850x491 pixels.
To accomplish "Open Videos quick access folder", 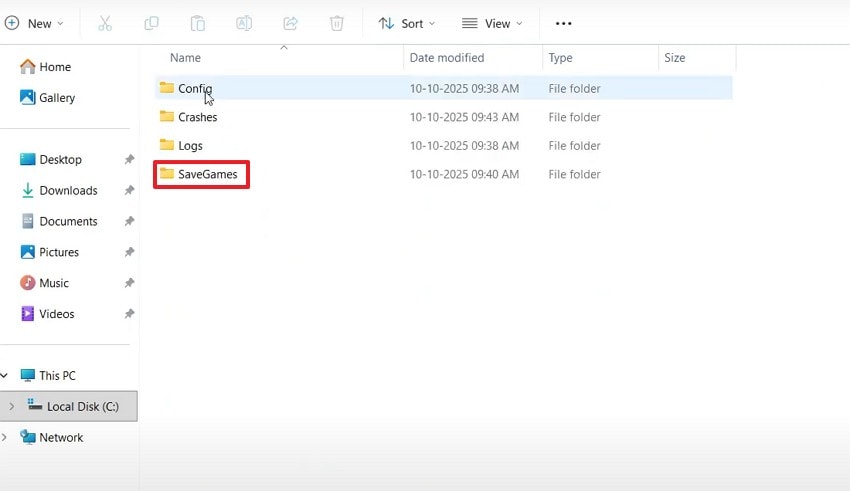I will [x=56, y=314].
